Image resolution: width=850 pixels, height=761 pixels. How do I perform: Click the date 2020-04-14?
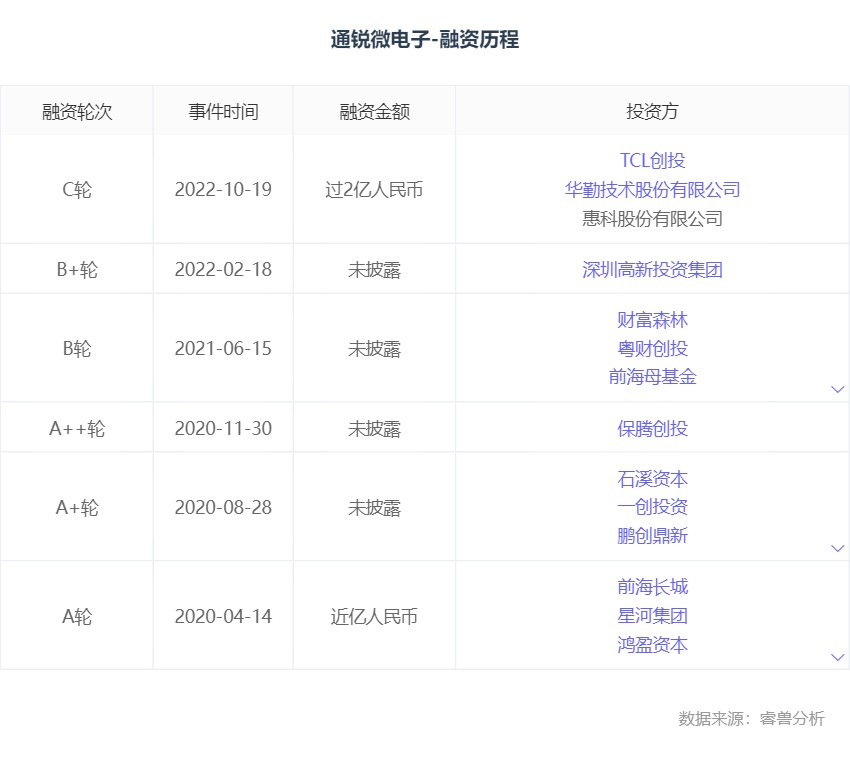point(223,616)
